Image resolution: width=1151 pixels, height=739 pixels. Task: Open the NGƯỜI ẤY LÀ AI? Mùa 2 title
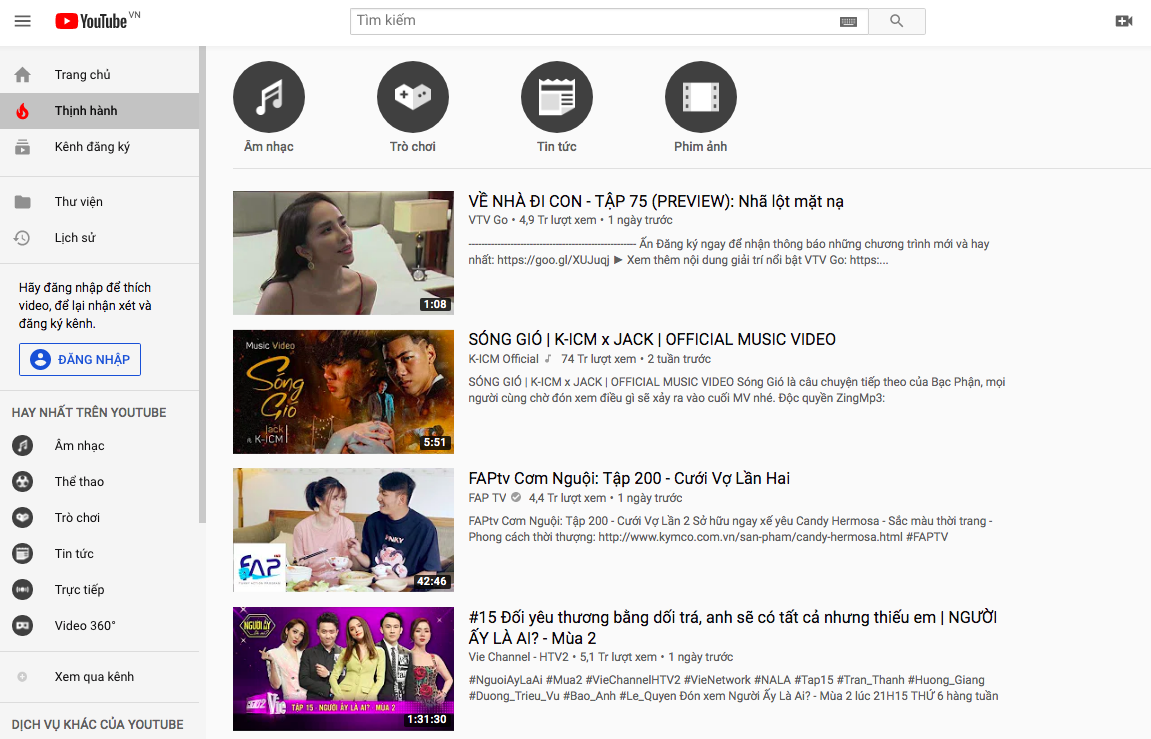point(733,627)
